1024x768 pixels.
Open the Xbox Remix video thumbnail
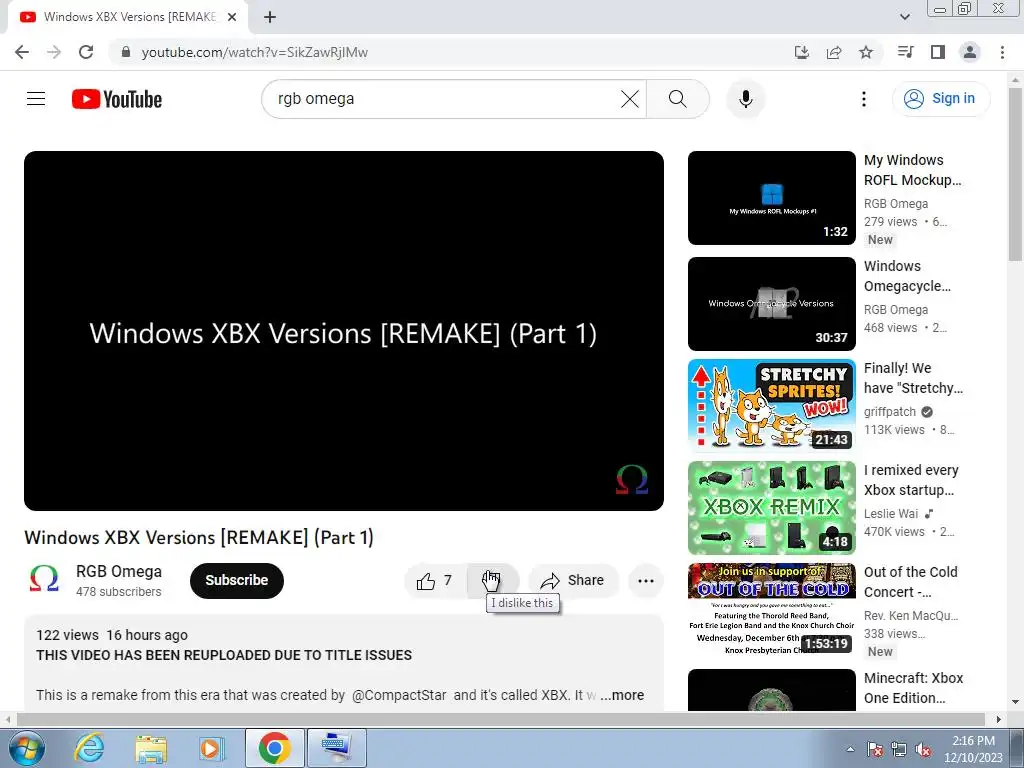[x=771, y=508]
